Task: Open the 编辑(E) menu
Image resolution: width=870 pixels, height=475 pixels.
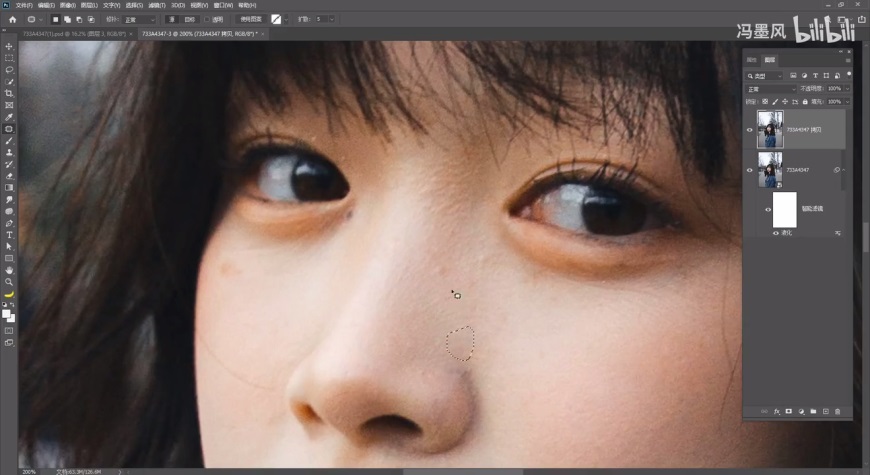Action: pos(46,5)
